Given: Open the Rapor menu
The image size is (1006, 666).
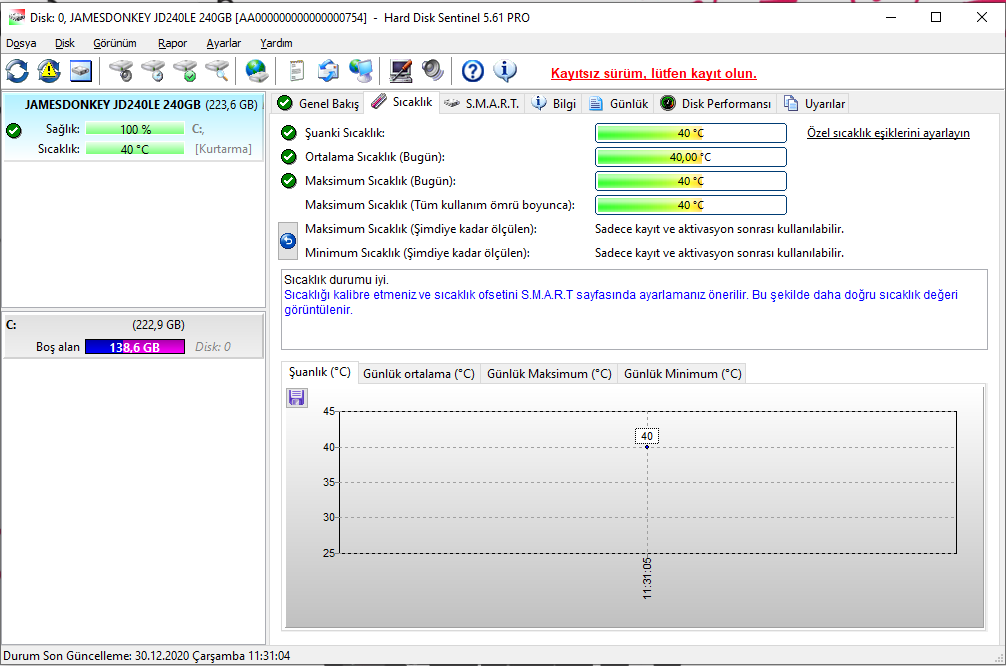Looking at the screenshot, I should (x=173, y=43).
